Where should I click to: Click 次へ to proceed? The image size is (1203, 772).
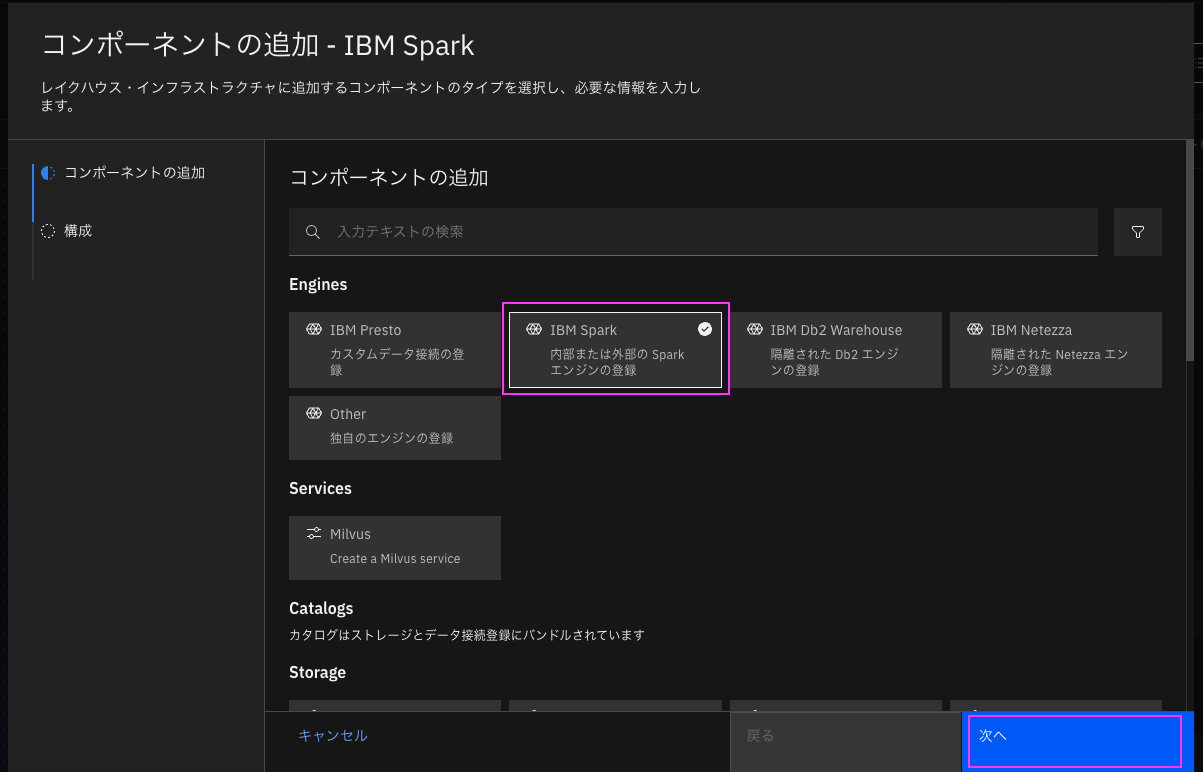coord(1077,741)
